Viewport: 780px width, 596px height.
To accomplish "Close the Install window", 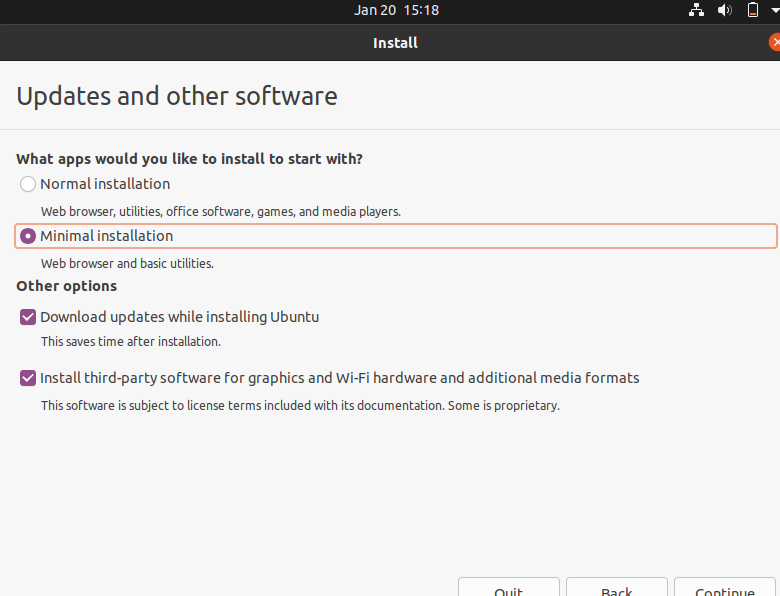I will (775, 43).
